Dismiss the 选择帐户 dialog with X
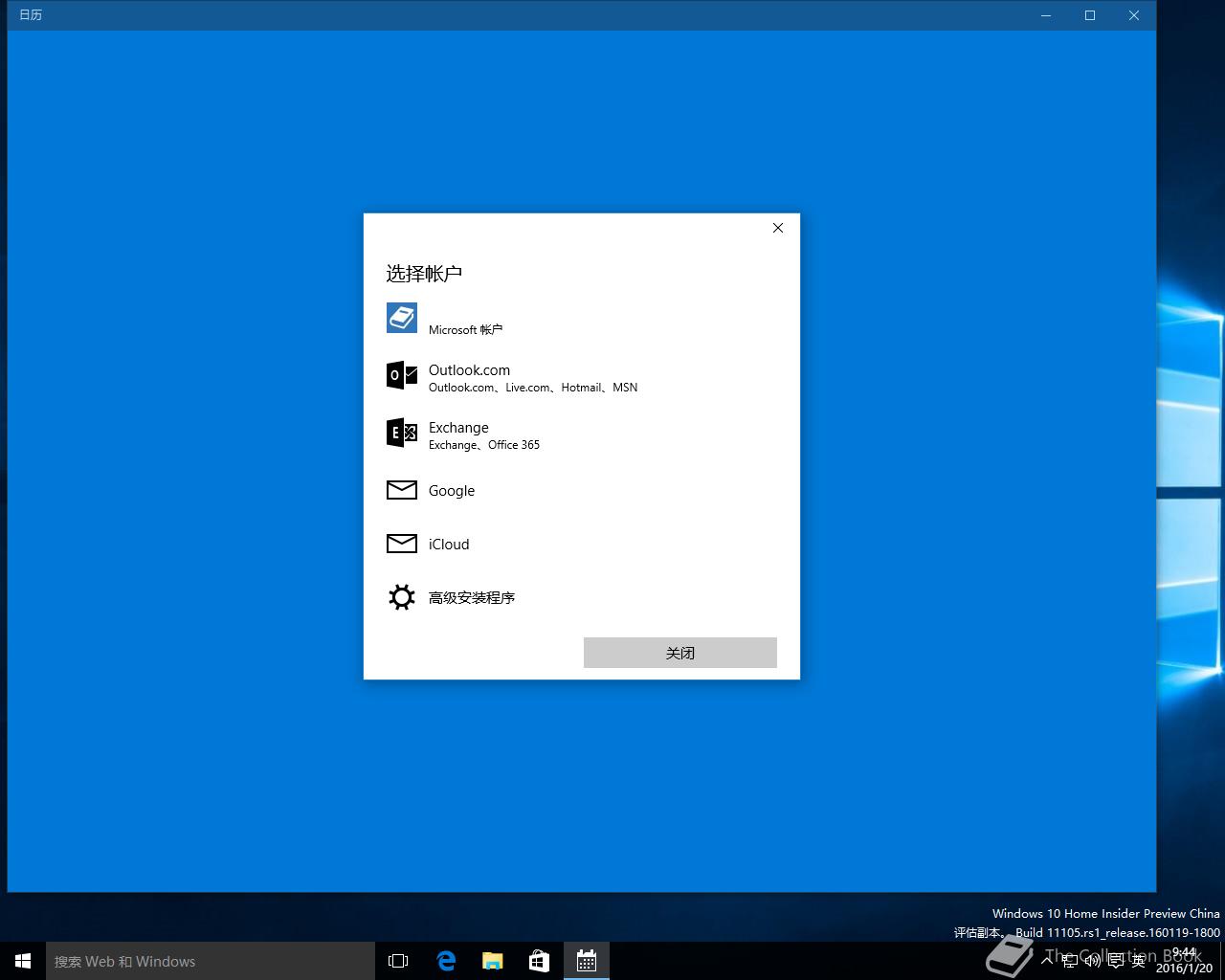This screenshot has height=980, width=1225. click(x=778, y=228)
